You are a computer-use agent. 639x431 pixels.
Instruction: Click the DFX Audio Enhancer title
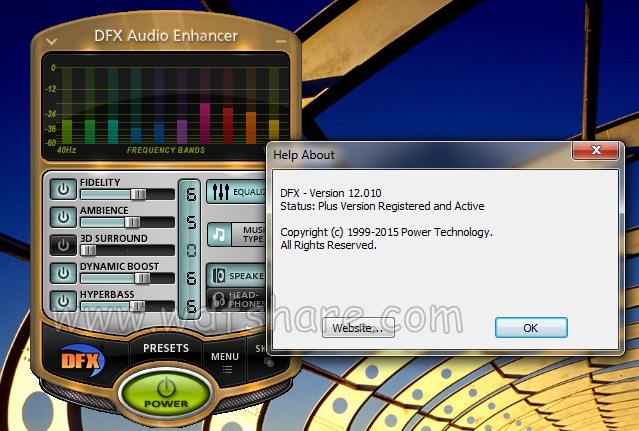point(166,36)
